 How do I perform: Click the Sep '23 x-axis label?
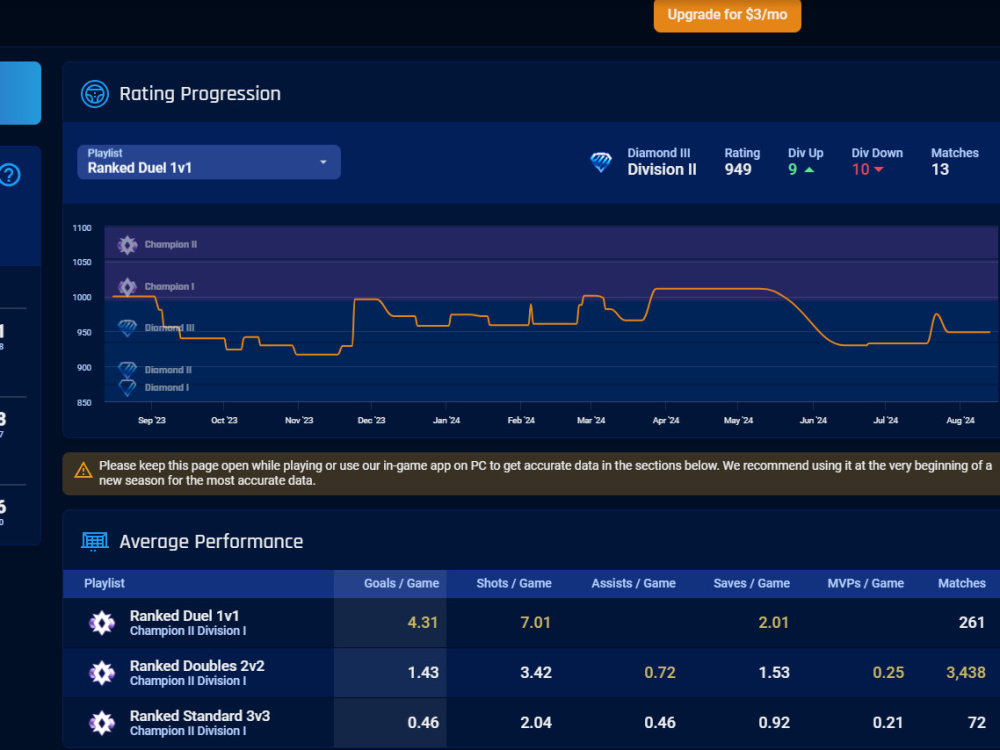152,420
